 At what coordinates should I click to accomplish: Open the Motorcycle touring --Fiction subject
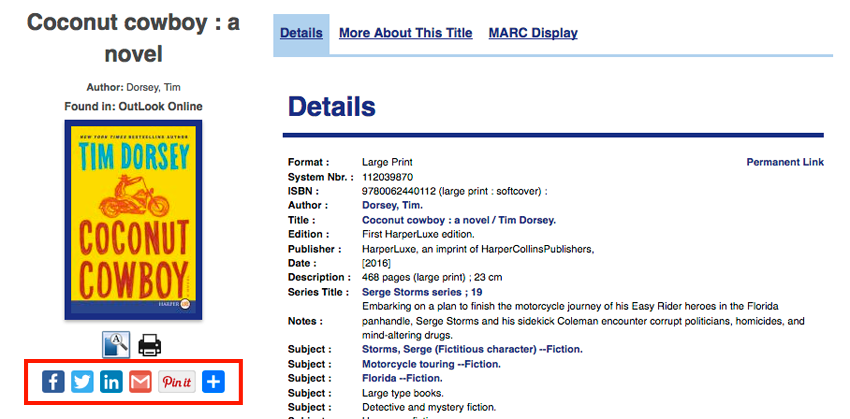431,364
